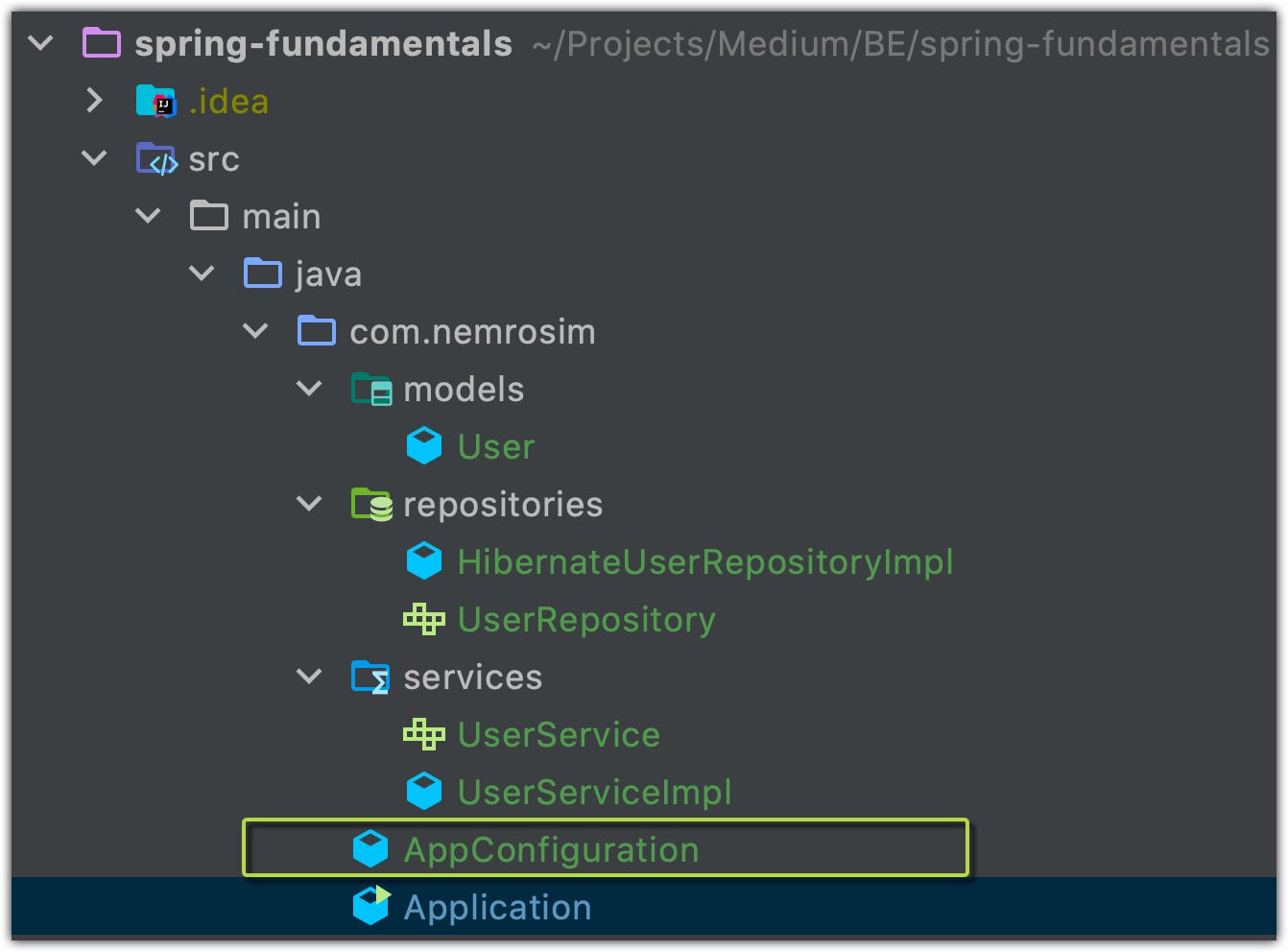Collapse the com.nemrosim package
This screenshot has width=1288, height=952.
[255, 331]
